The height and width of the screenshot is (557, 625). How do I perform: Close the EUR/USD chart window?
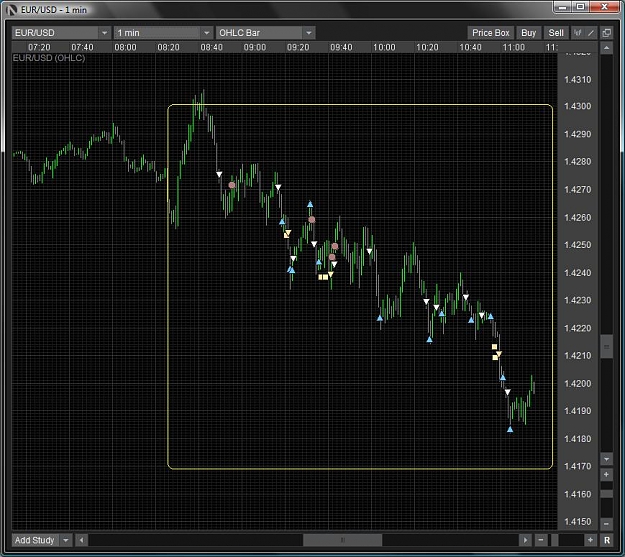click(604, 7)
